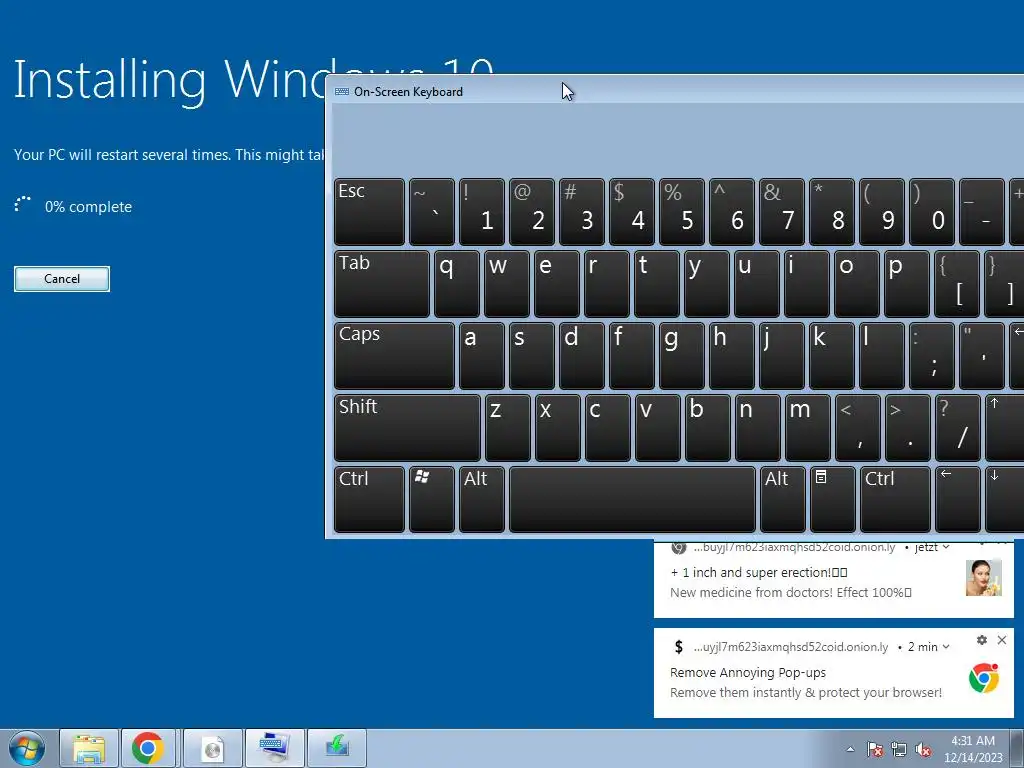Click the number 9 key
Image resolution: width=1024 pixels, height=768 pixels.
click(882, 212)
